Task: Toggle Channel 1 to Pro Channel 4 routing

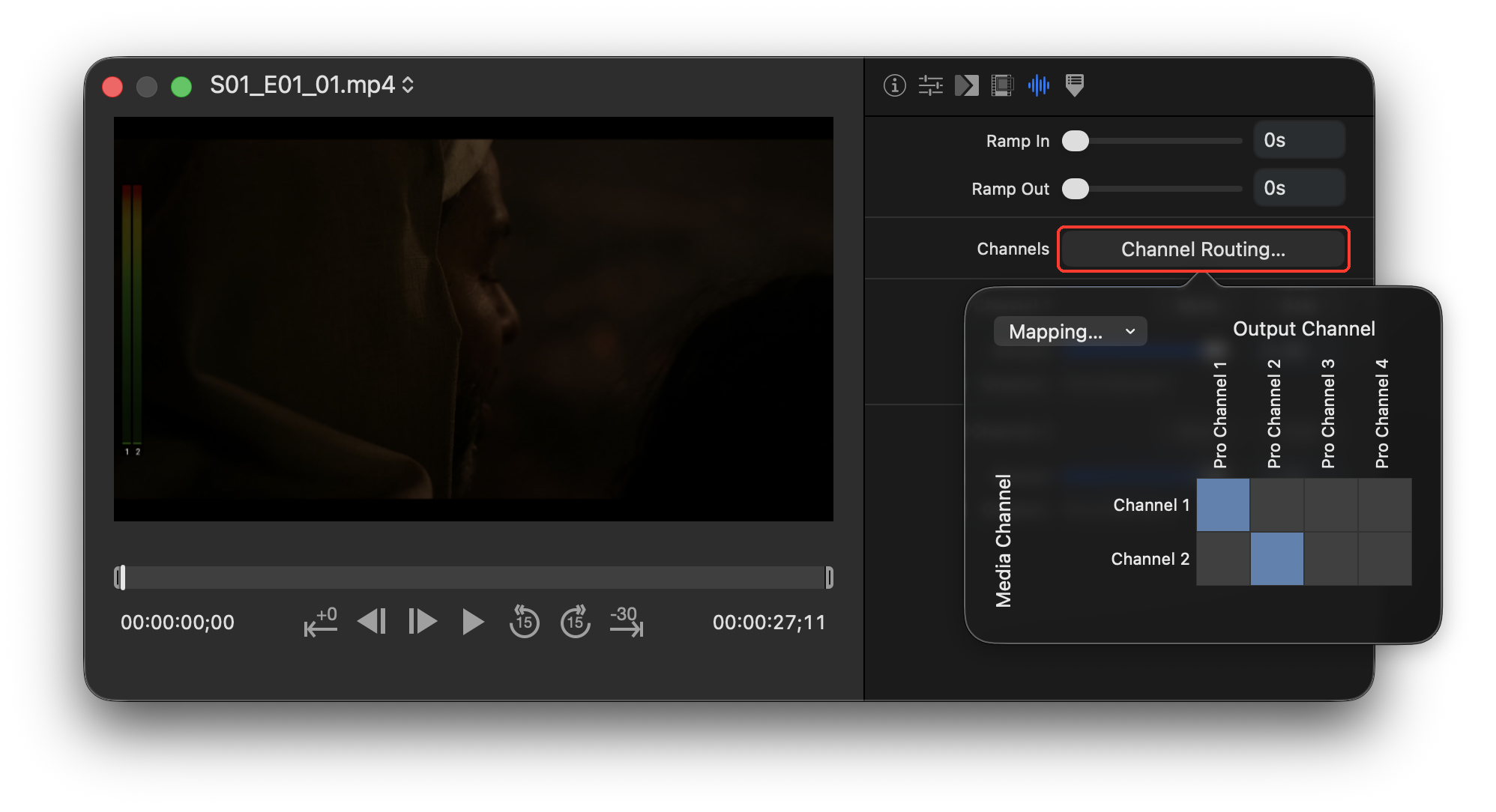Action: tap(1385, 505)
